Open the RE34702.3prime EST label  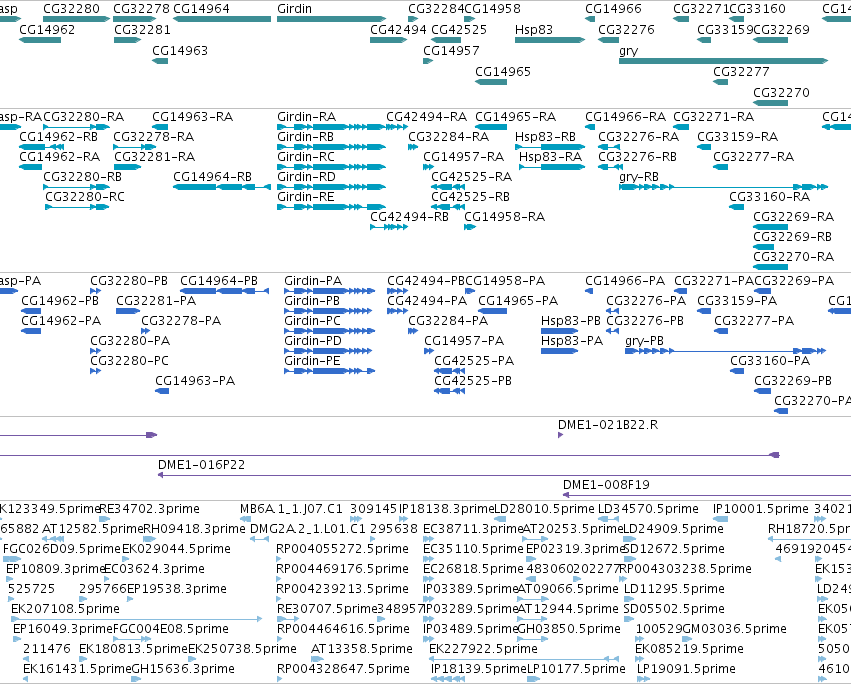150,509
